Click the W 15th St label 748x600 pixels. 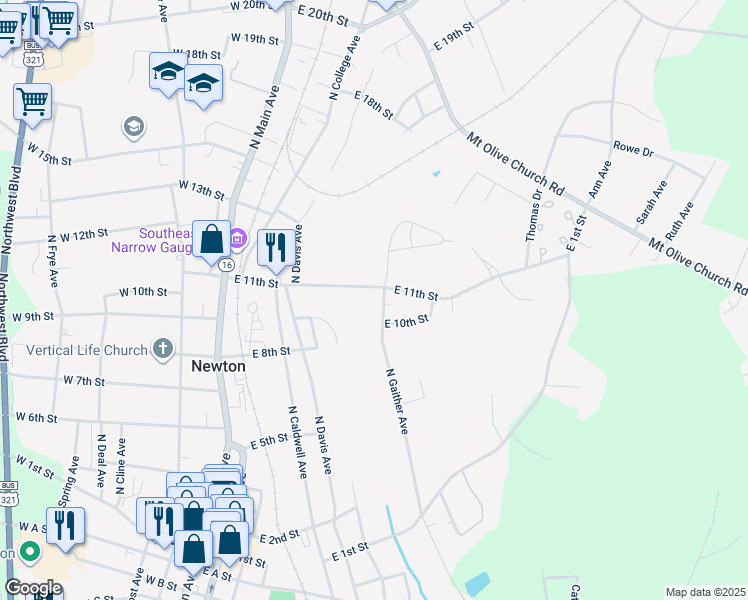[x=49, y=154]
